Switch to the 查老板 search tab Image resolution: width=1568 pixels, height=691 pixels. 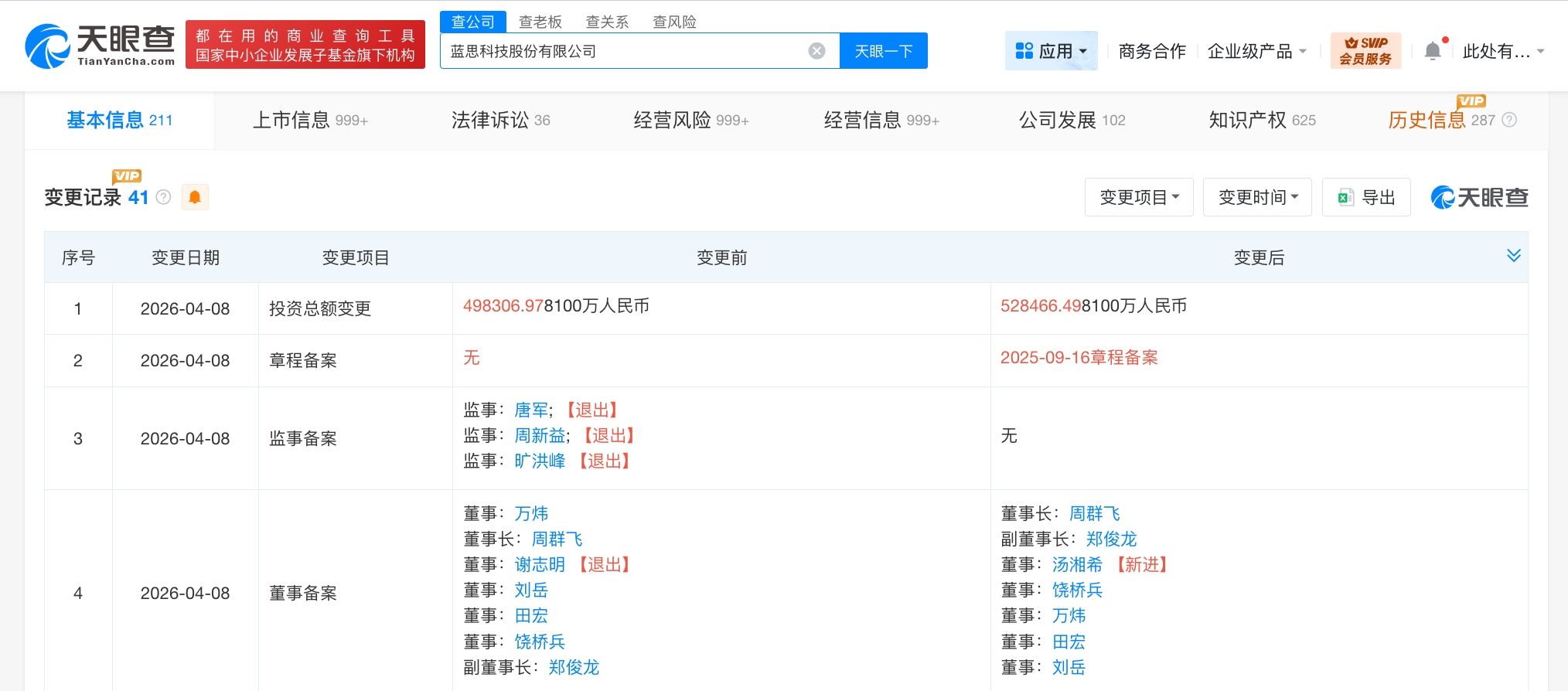tap(540, 22)
